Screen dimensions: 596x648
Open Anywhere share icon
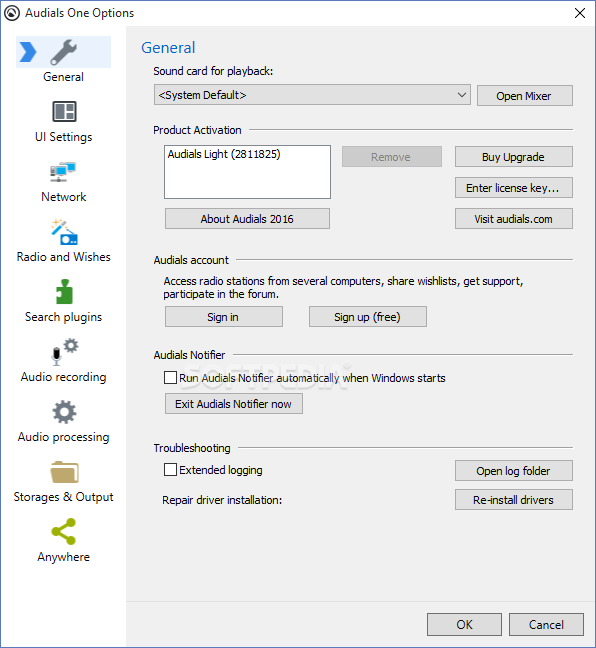coord(64,531)
